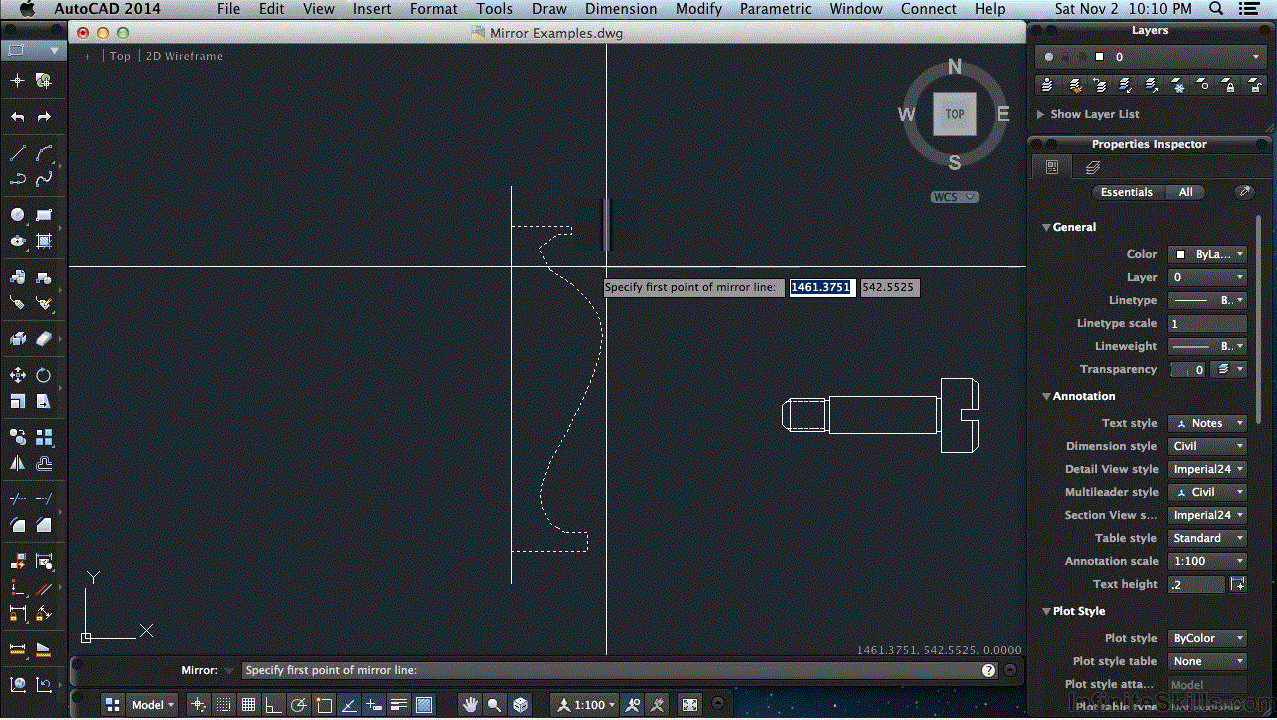
Task: Click the full screen icon in status bar
Action: click(690, 705)
